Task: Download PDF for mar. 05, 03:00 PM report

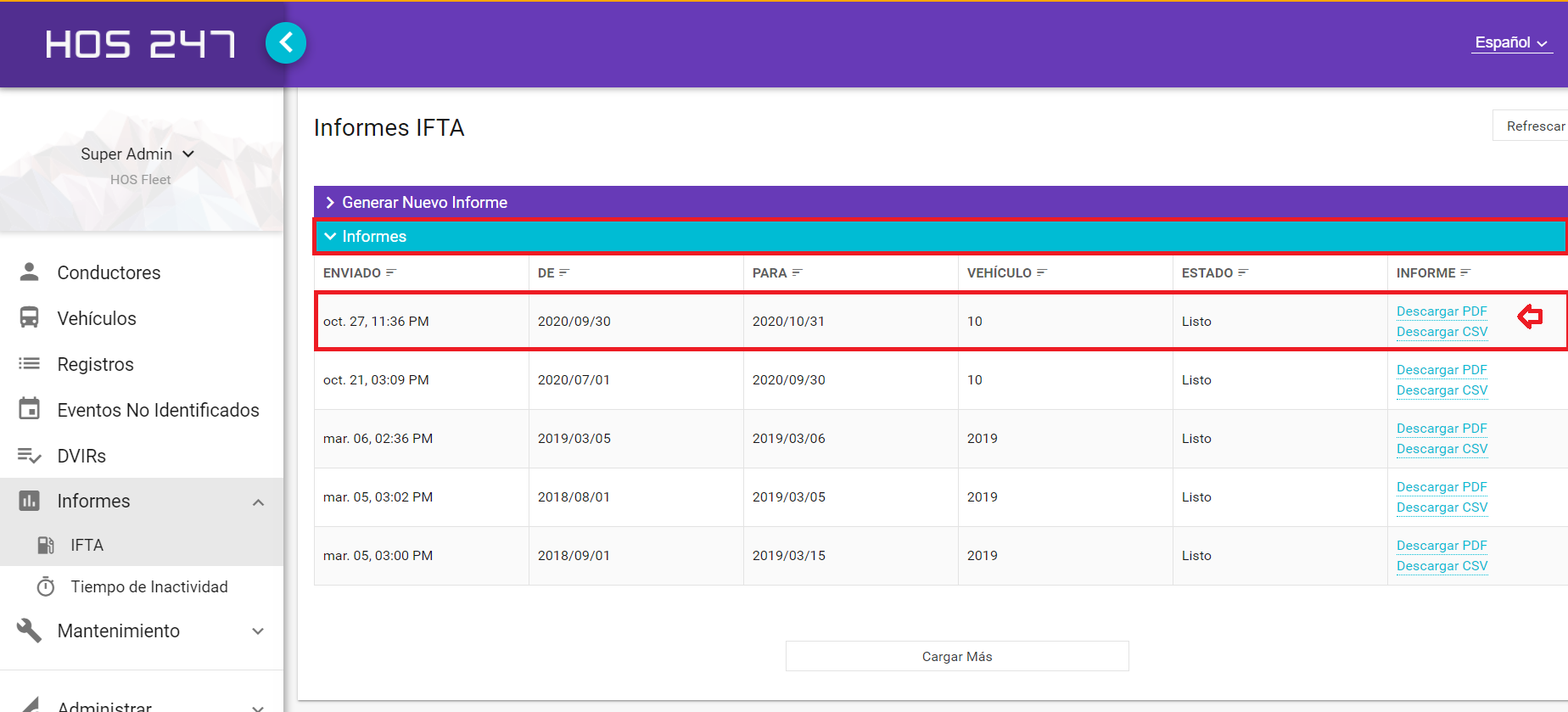Action: click(1442, 546)
